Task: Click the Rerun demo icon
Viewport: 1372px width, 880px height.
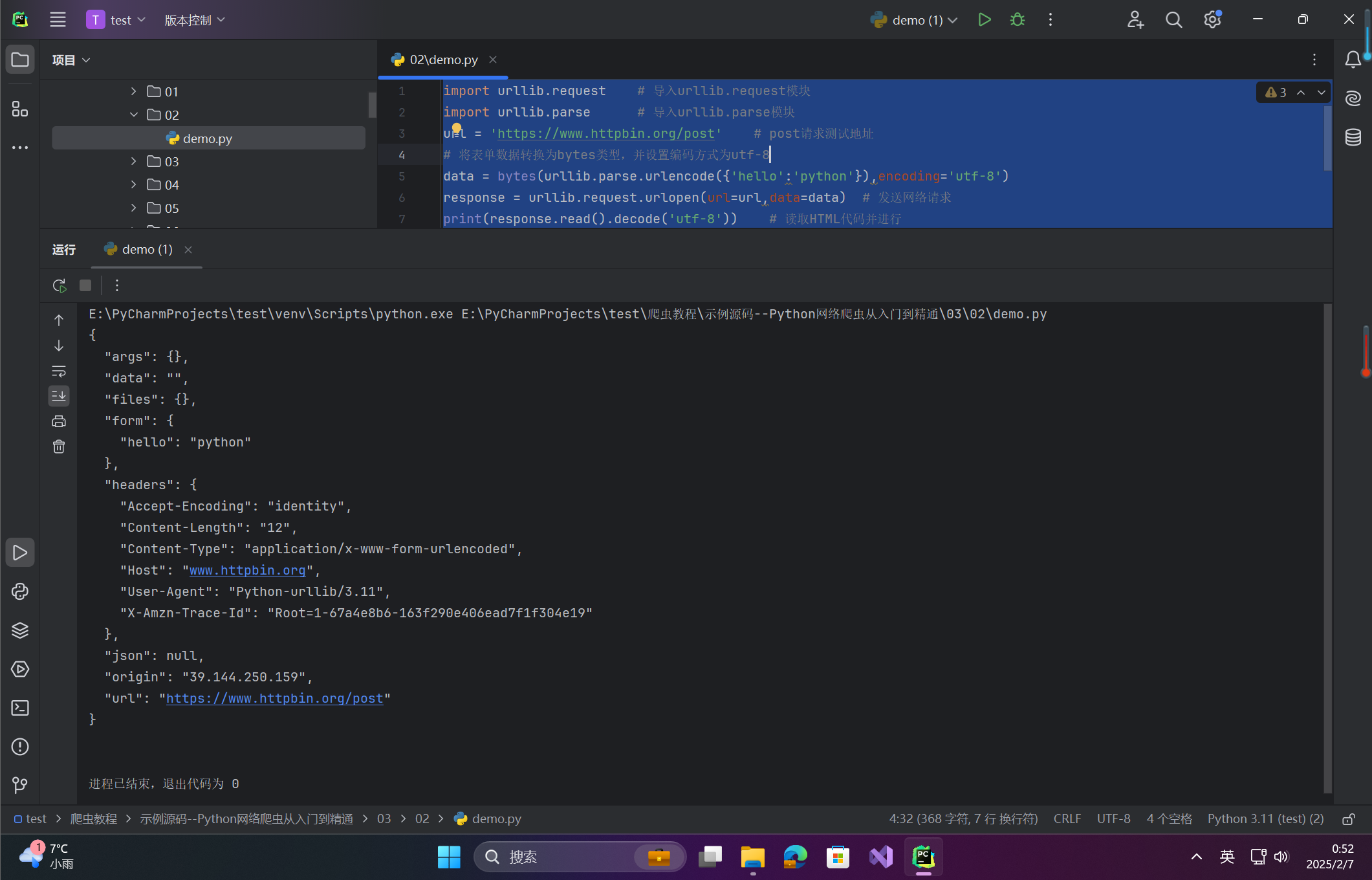Action: point(59,285)
